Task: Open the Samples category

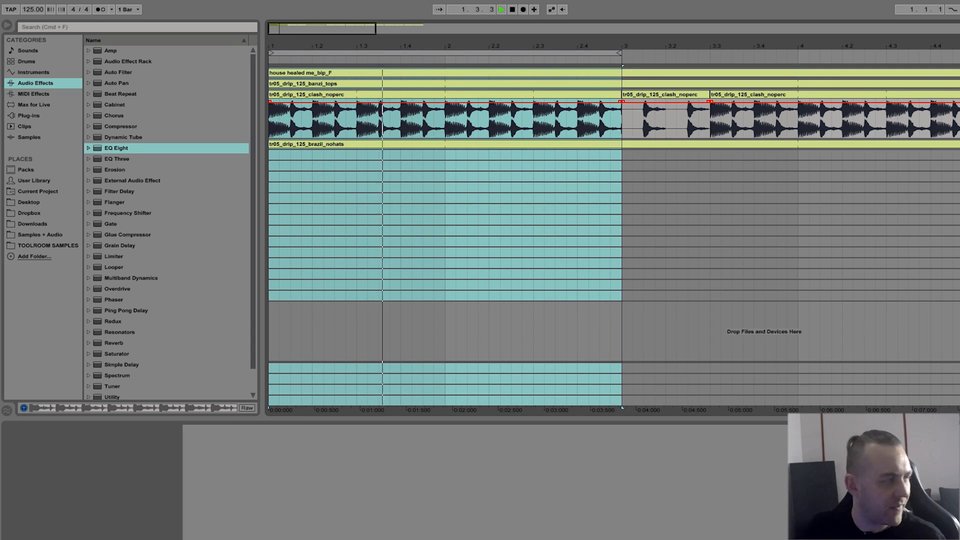Action: click(x=43, y=137)
